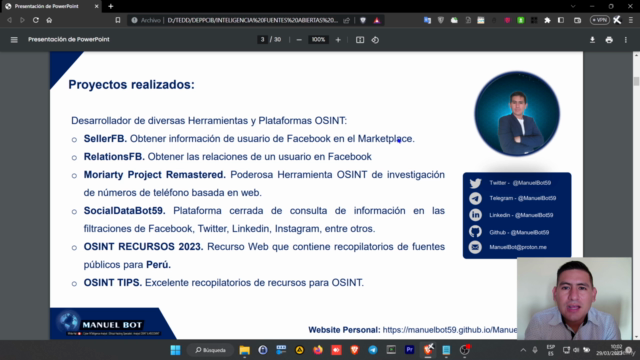Expand the tab search dropdown arrow
Viewport: 640px width, 360px height.
[573, 6]
